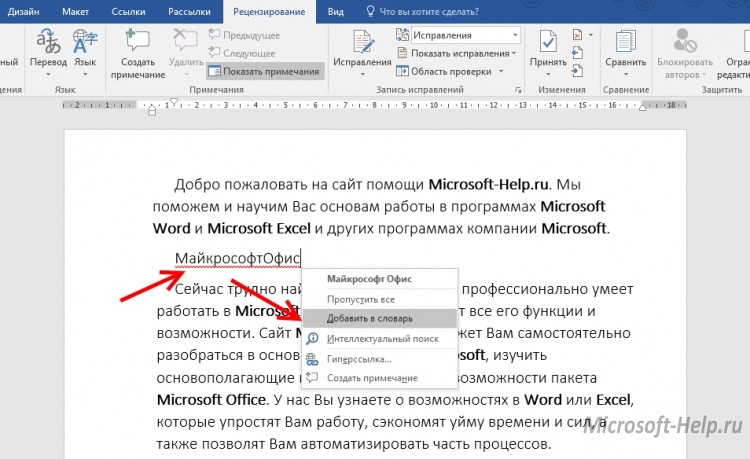The height and width of the screenshot is (459, 750).
Task: Choose Создать примечание in the context menu
Action: [x=380, y=378]
